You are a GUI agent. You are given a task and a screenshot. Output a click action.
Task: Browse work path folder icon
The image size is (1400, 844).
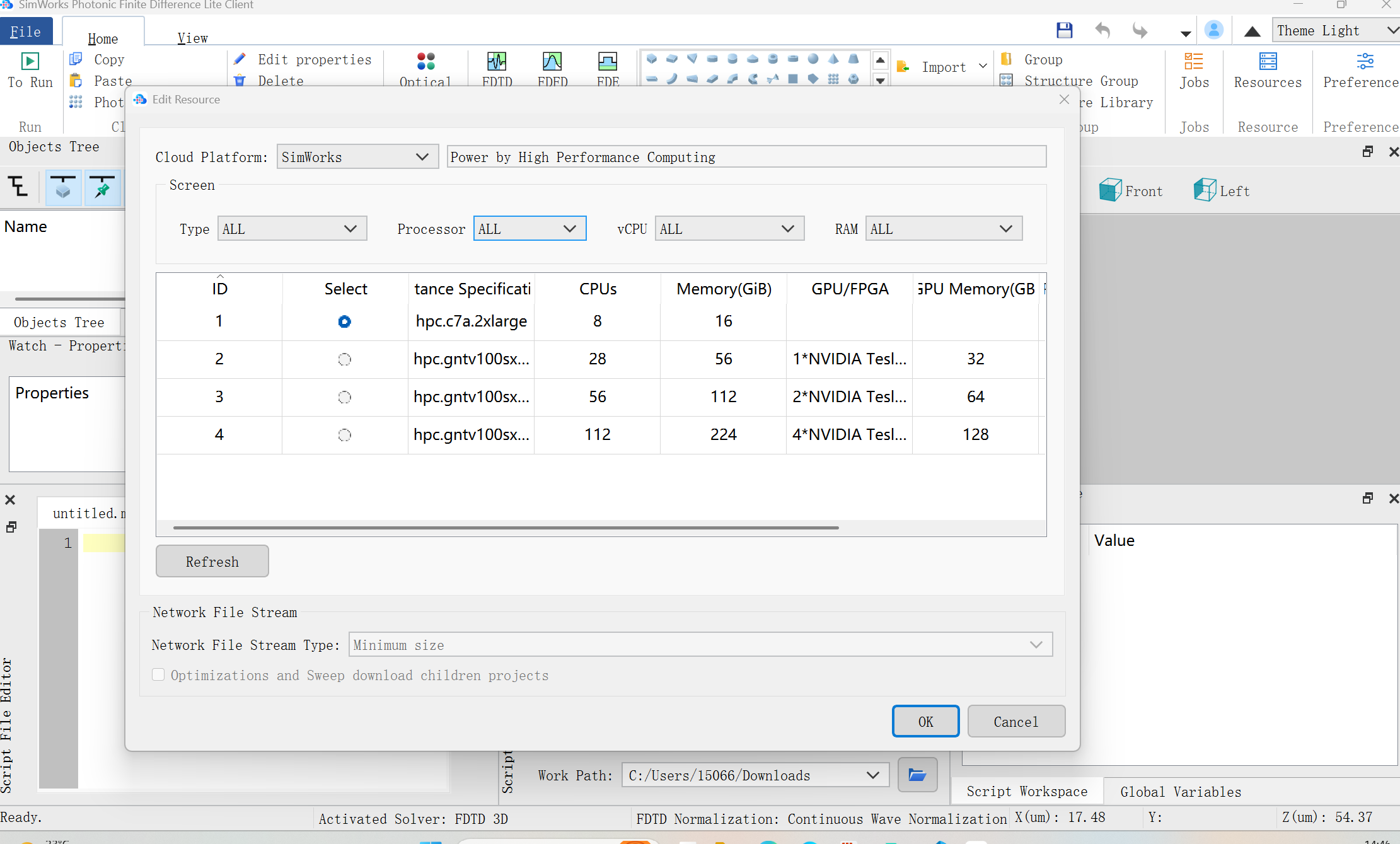click(917, 775)
